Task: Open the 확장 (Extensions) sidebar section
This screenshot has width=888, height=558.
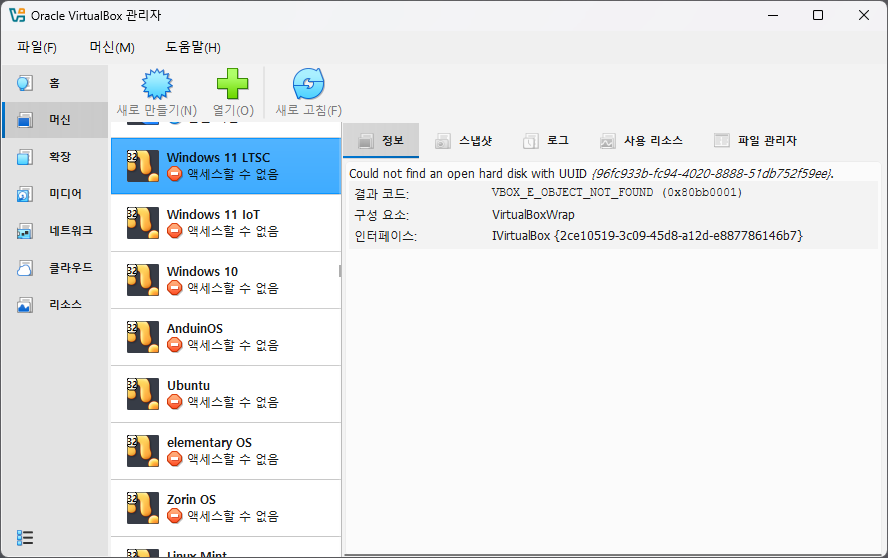Action: point(54,157)
